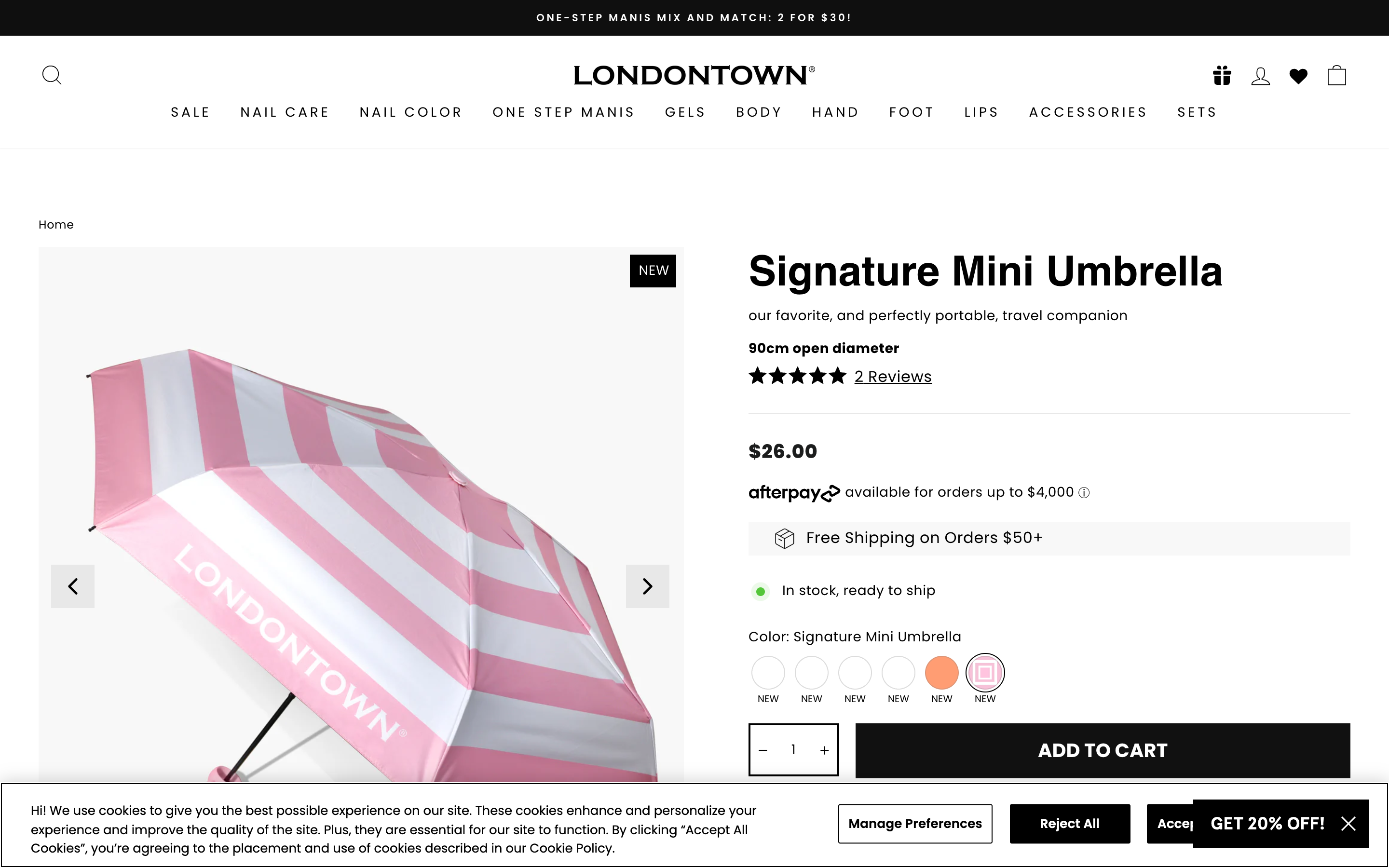1389x868 pixels.
Task: Select the orange umbrella color option
Action: pos(941,672)
